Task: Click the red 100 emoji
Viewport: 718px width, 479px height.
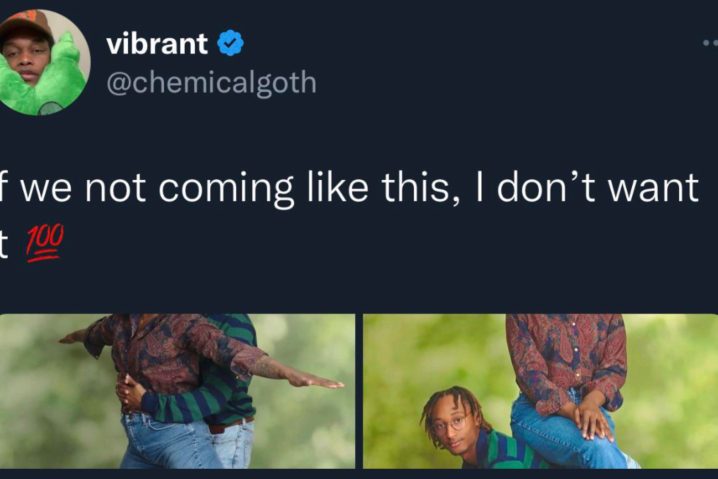Action: 43,244
